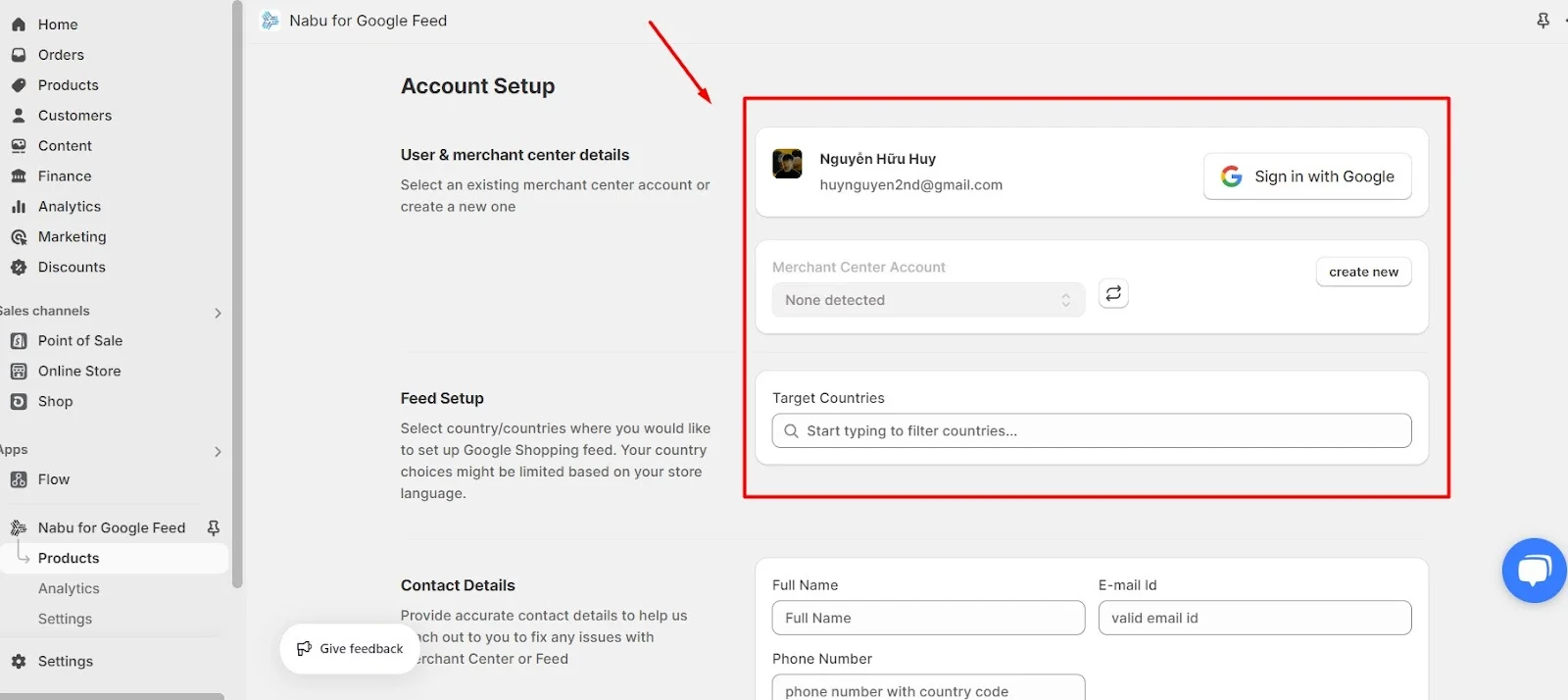This screenshot has height=700, width=1568.
Task: Click the E-mail Id input field
Action: point(1254,618)
